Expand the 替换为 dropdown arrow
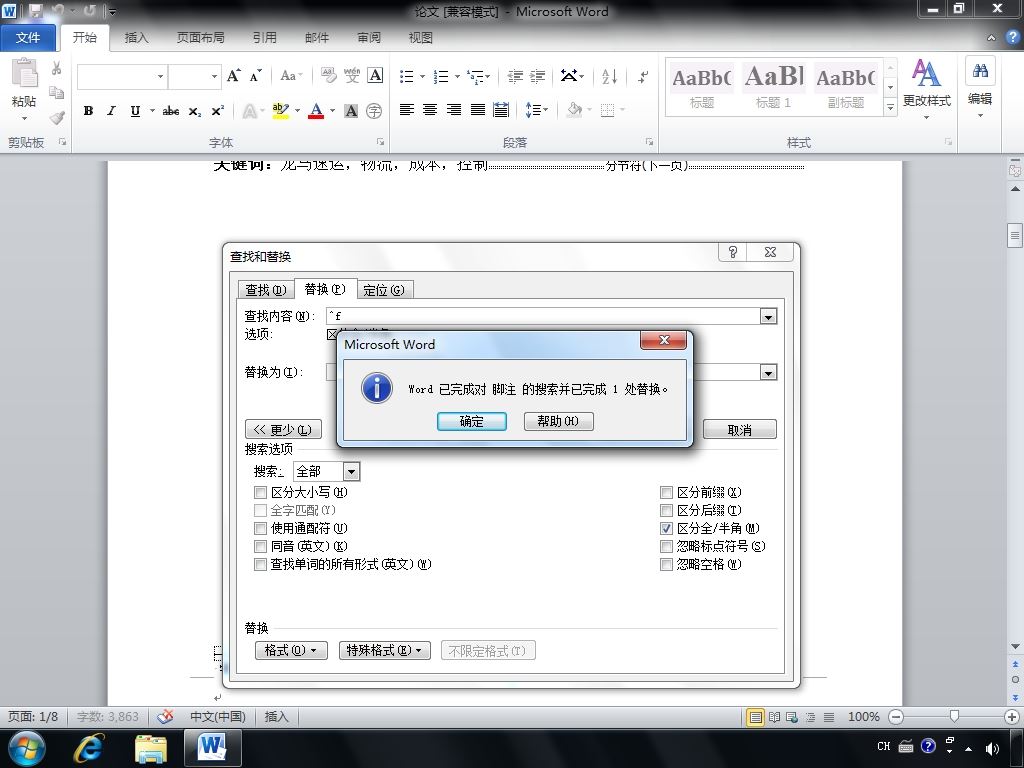Viewport: 1024px width, 768px height. pos(768,373)
